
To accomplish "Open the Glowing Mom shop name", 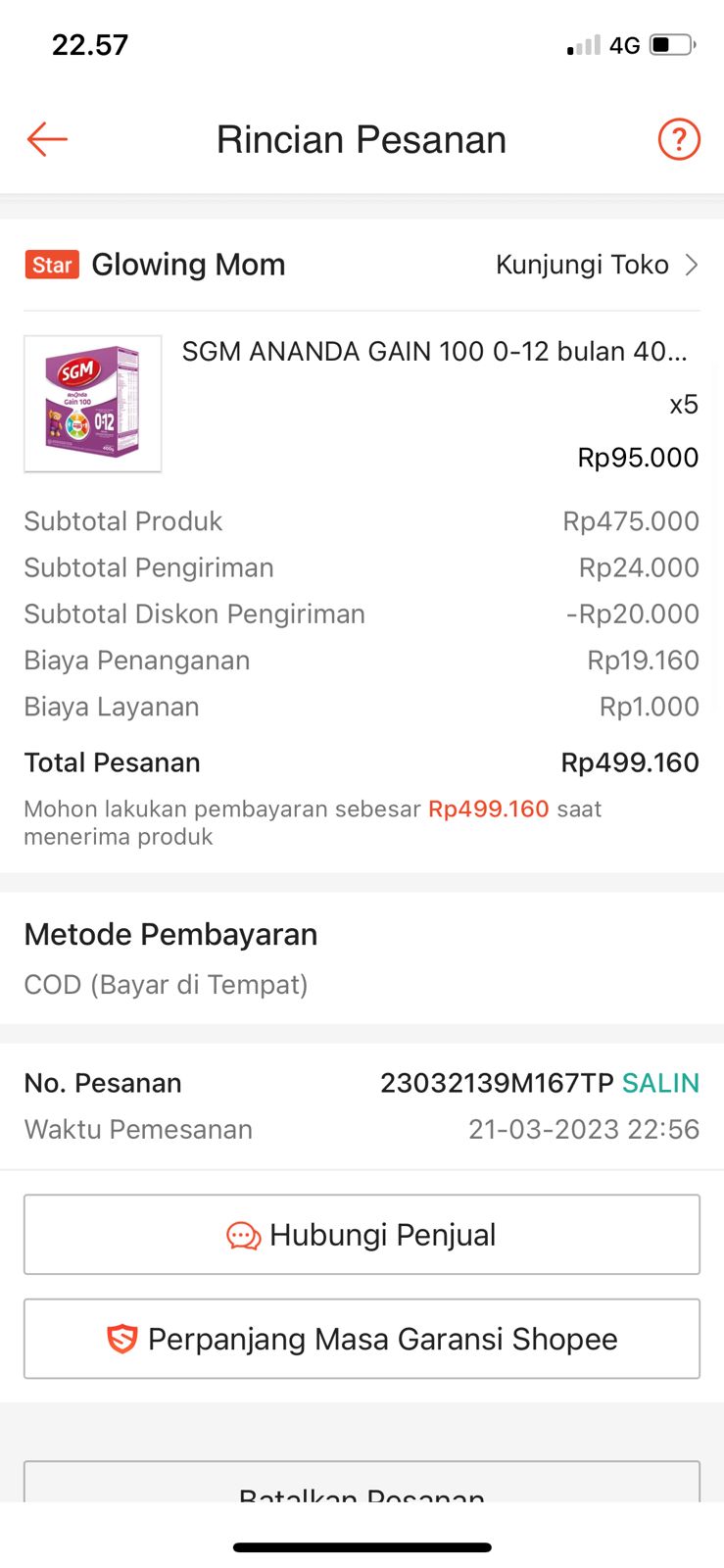I will pyautogui.click(x=188, y=265).
